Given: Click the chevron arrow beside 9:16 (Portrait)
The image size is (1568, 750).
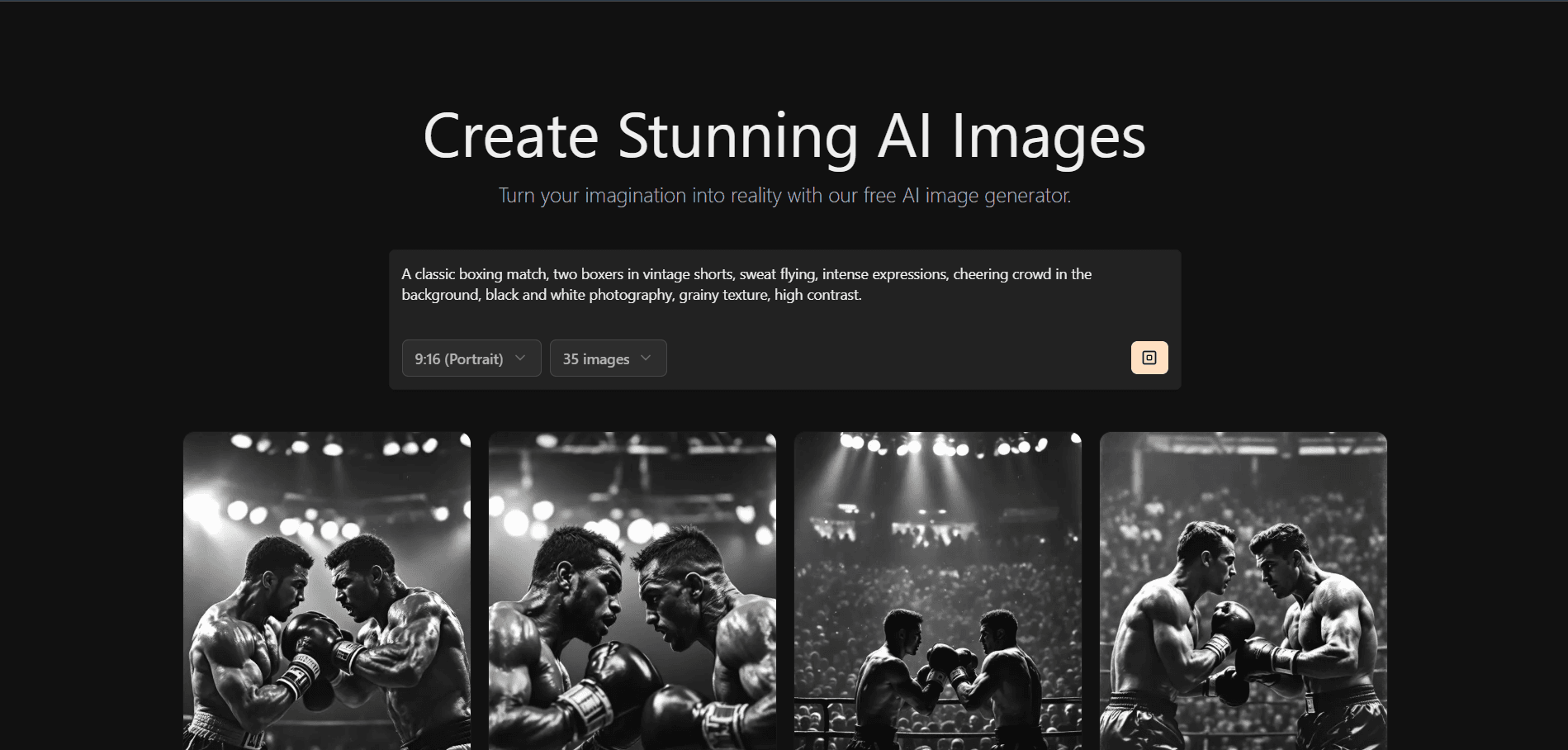Looking at the screenshot, I should point(520,358).
